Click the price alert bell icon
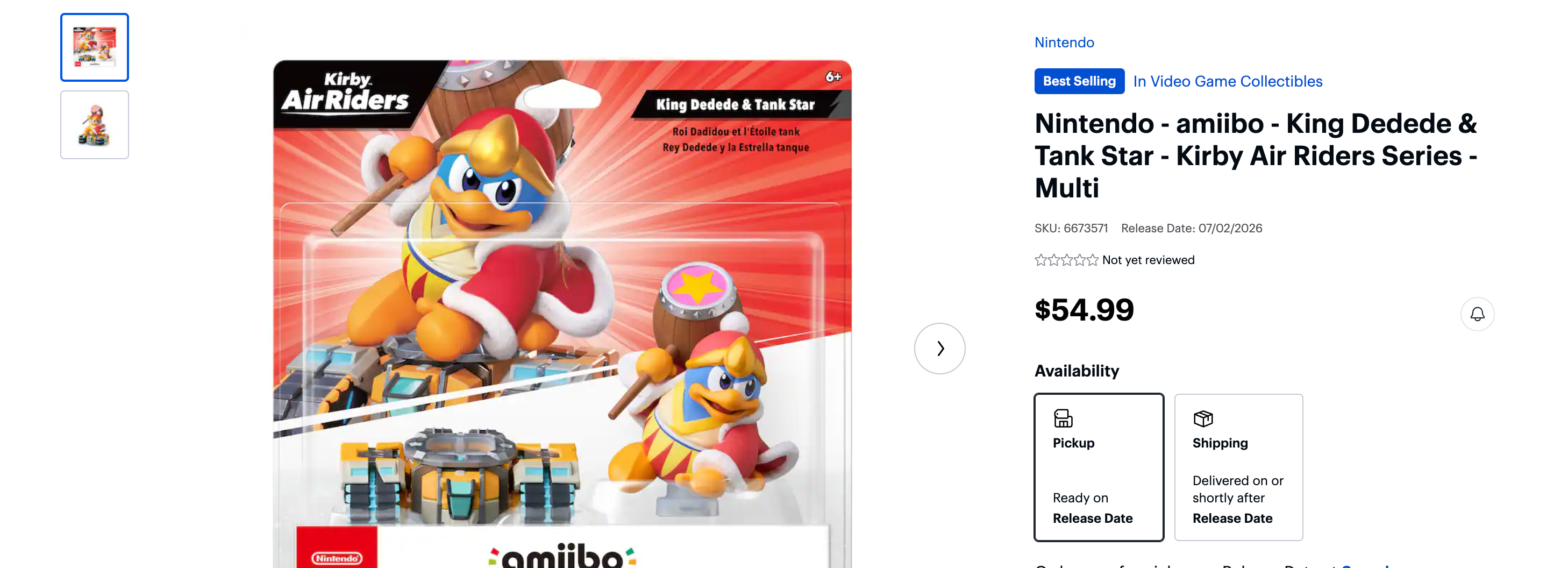The height and width of the screenshot is (568, 1568). 1477,314
